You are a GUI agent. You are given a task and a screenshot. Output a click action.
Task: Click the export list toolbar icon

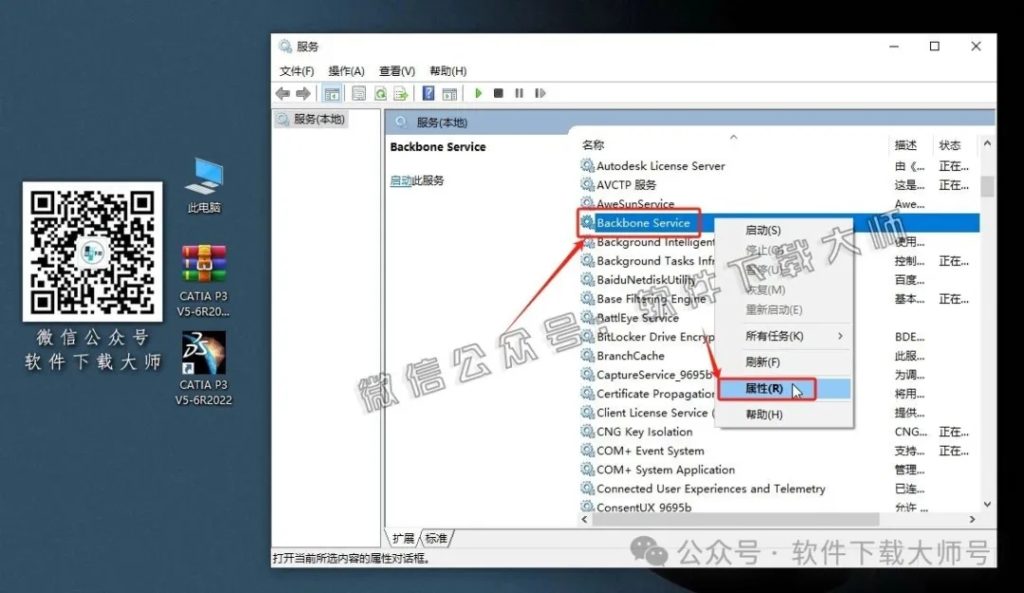click(400, 93)
